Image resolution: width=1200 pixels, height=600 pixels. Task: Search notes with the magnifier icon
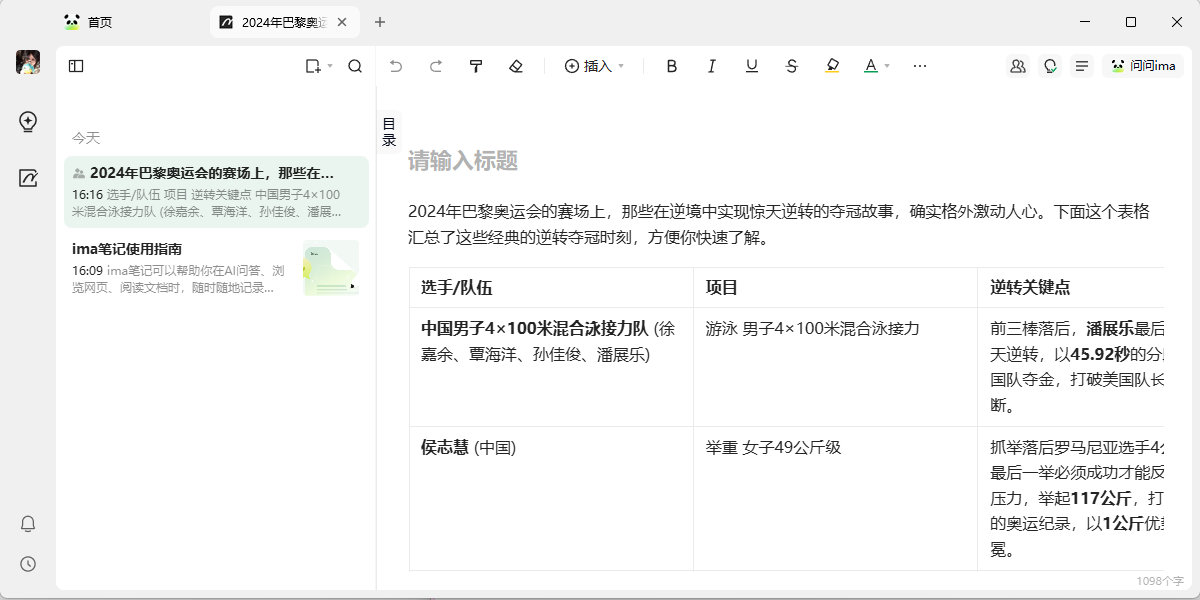point(355,66)
